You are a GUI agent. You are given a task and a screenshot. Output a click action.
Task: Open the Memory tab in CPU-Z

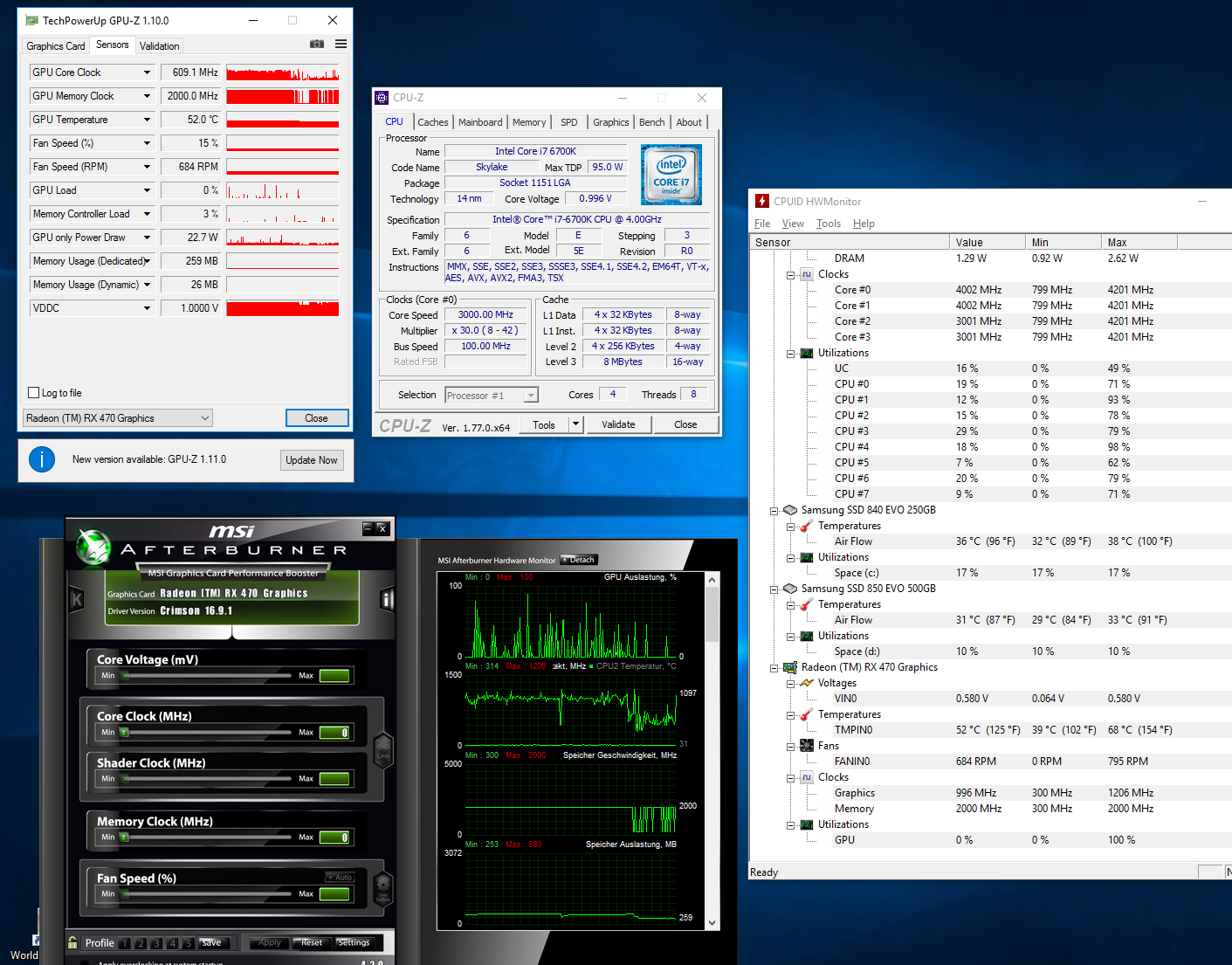pos(529,122)
